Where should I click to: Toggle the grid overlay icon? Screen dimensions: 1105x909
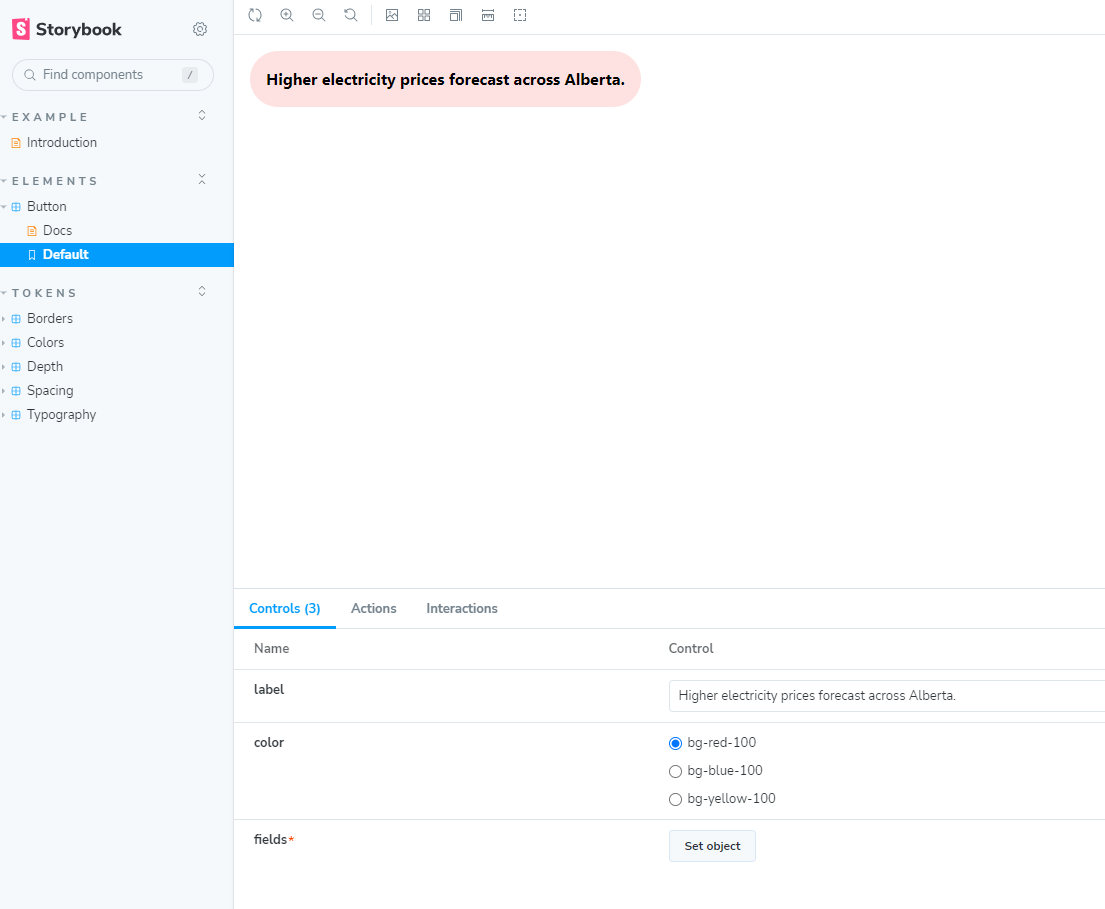(x=424, y=15)
